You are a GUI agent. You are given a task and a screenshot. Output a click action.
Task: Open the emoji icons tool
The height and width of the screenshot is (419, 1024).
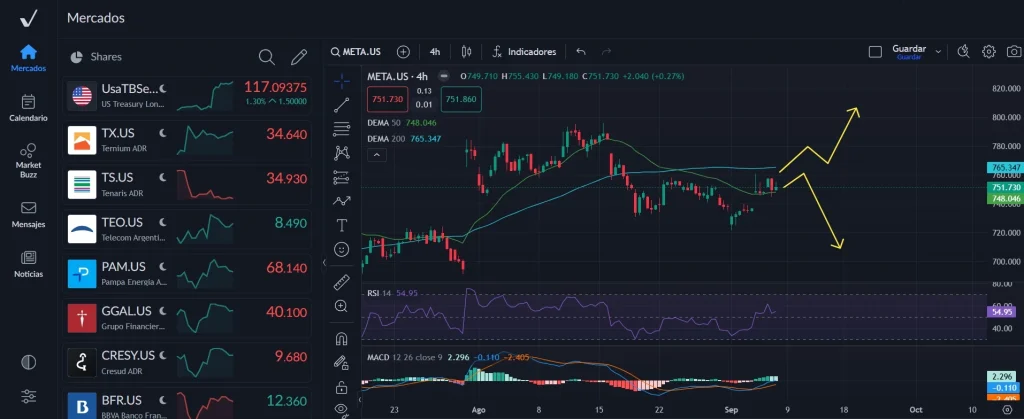click(342, 249)
